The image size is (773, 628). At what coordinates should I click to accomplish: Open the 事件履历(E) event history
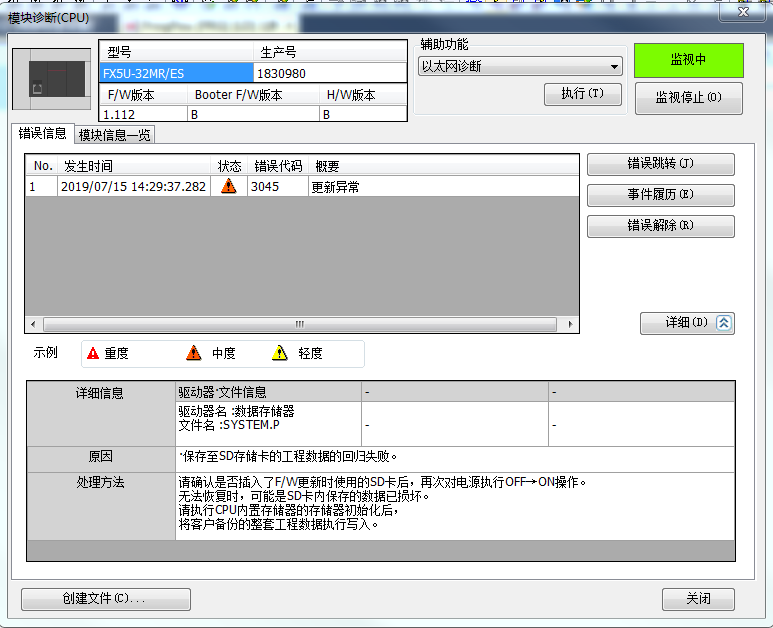point(660,195)
